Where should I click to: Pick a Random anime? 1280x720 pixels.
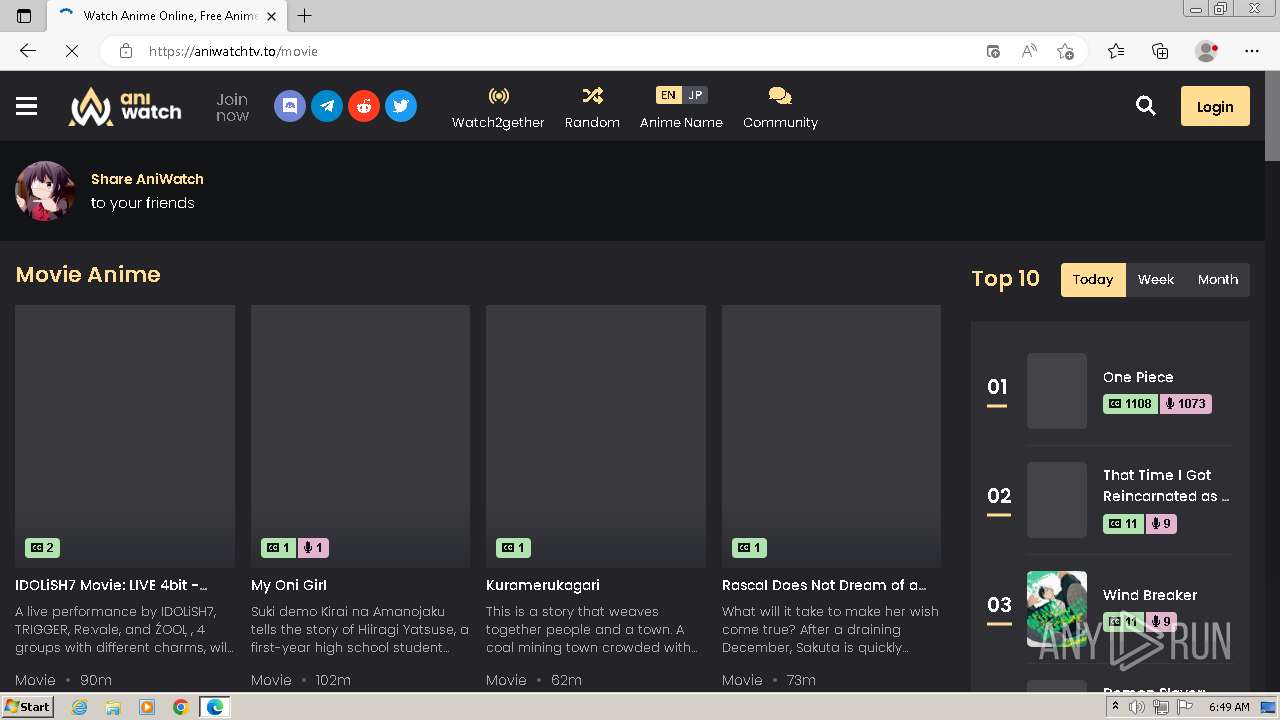[x=592, y=108]
